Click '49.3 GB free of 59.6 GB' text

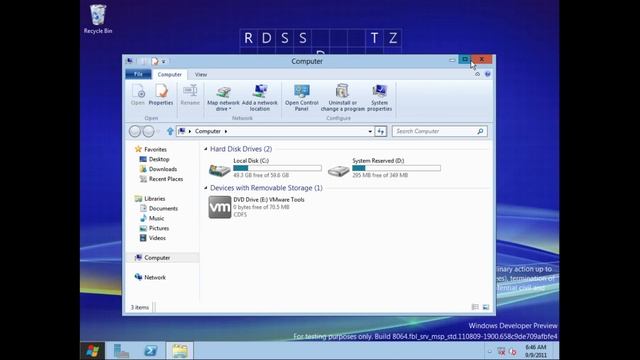pos(261,175)
